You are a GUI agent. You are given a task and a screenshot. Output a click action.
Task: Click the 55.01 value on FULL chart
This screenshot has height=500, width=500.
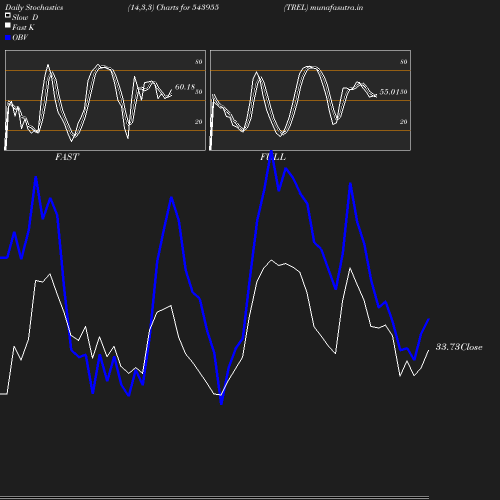389,92
